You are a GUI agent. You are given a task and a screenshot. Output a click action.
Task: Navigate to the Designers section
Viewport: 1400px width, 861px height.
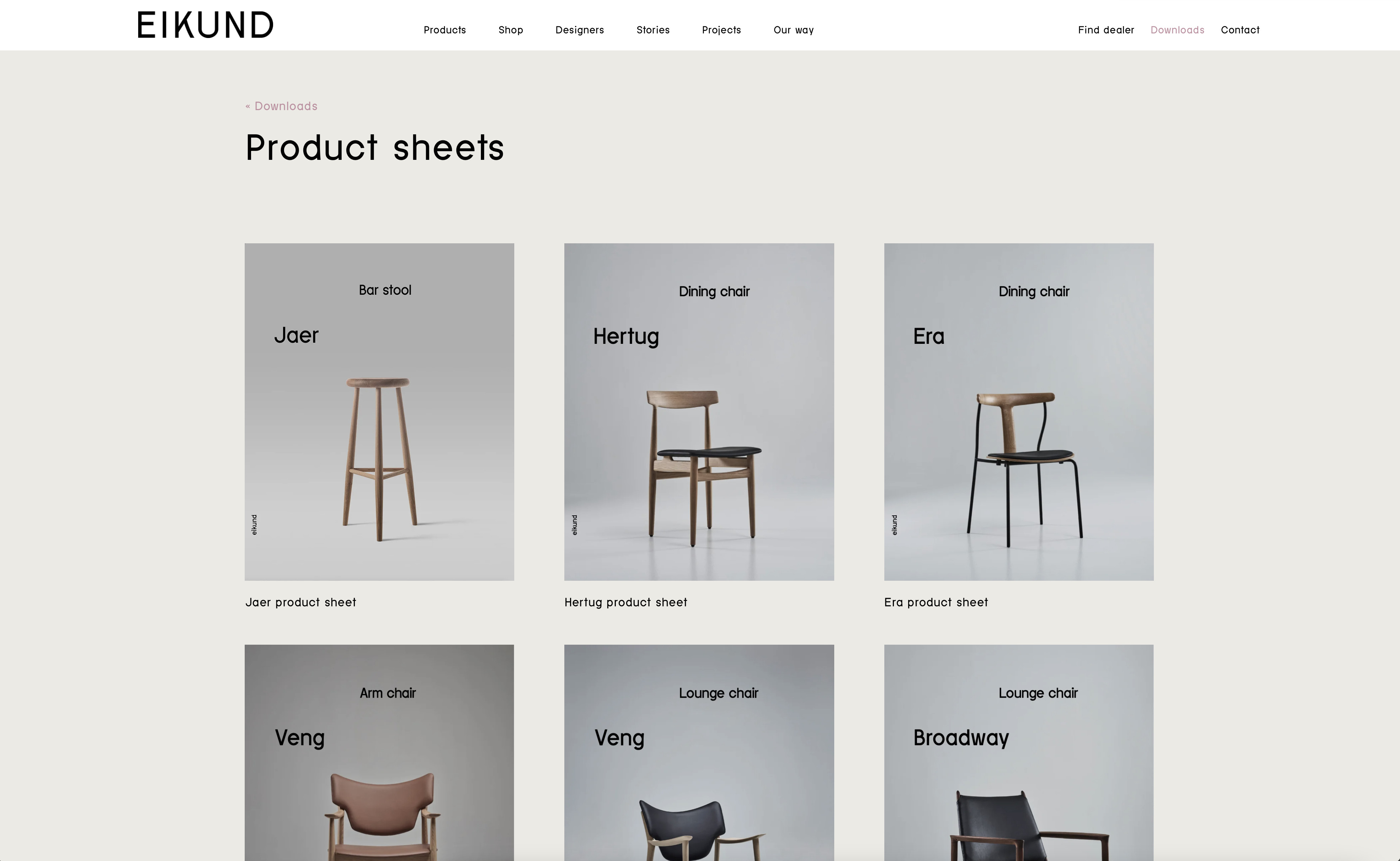coord(580,29)
